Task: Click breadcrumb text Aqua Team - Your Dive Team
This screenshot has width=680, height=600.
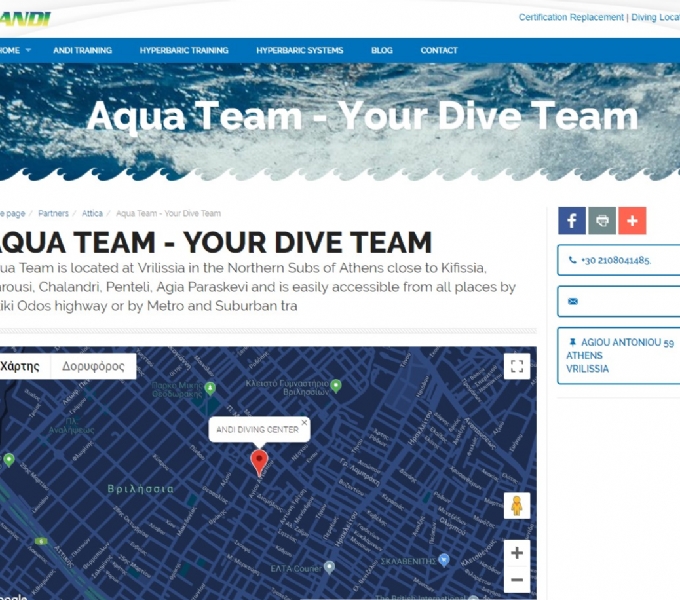Action: (168, 213)
